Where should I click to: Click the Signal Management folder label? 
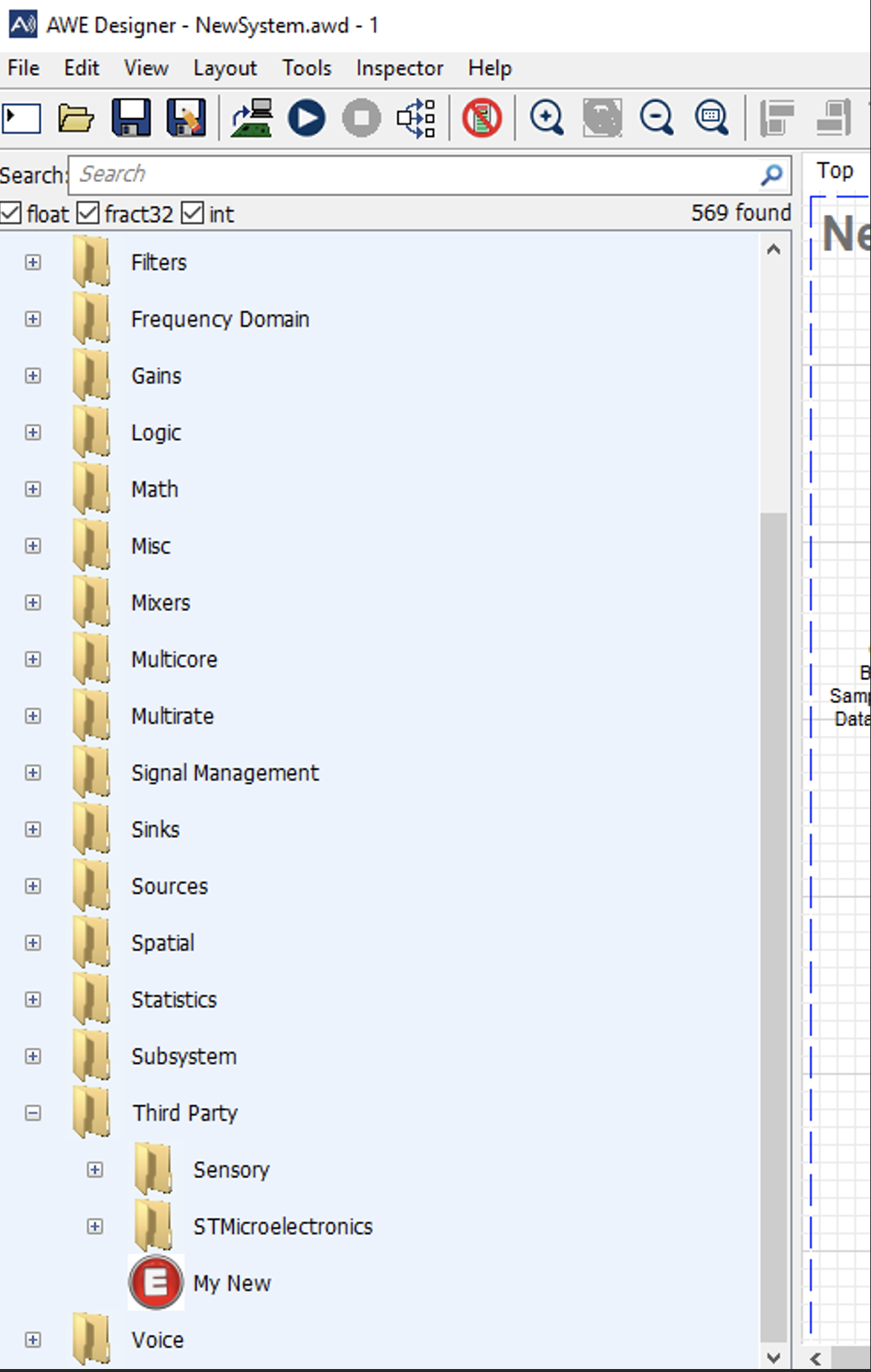tap(224, 773)
